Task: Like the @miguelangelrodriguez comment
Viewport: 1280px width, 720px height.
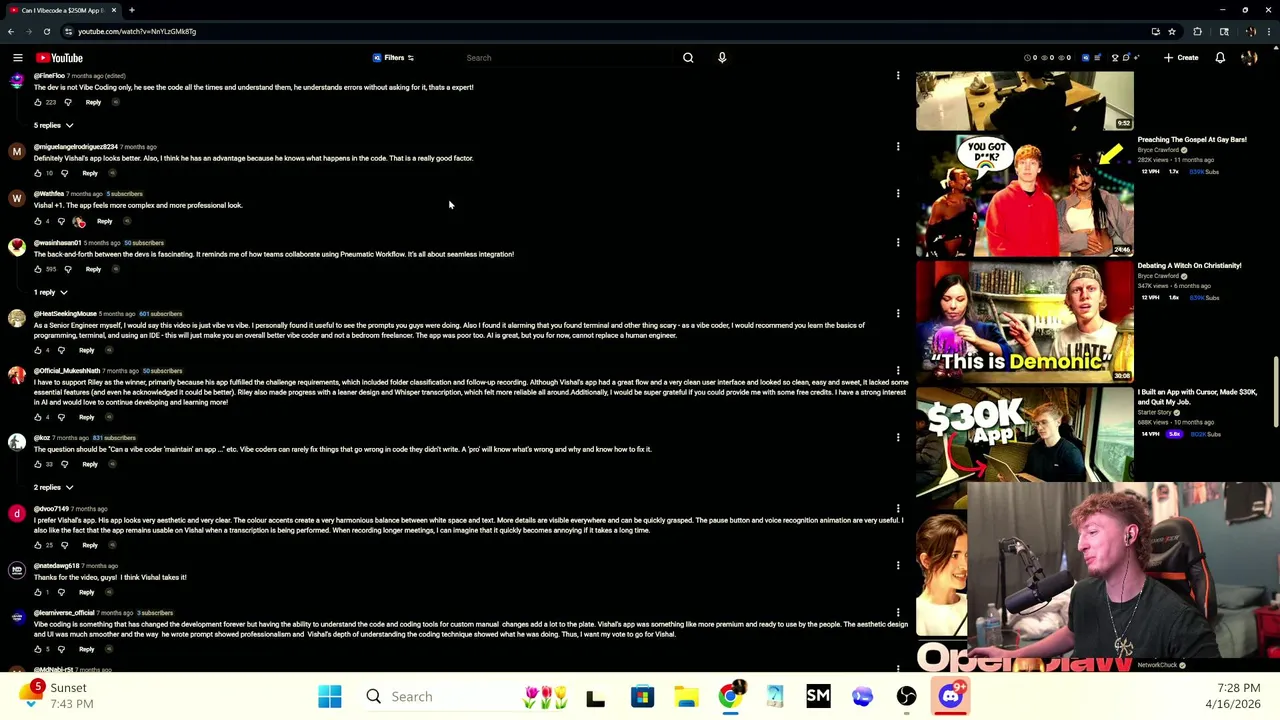Action: point(38,173)
